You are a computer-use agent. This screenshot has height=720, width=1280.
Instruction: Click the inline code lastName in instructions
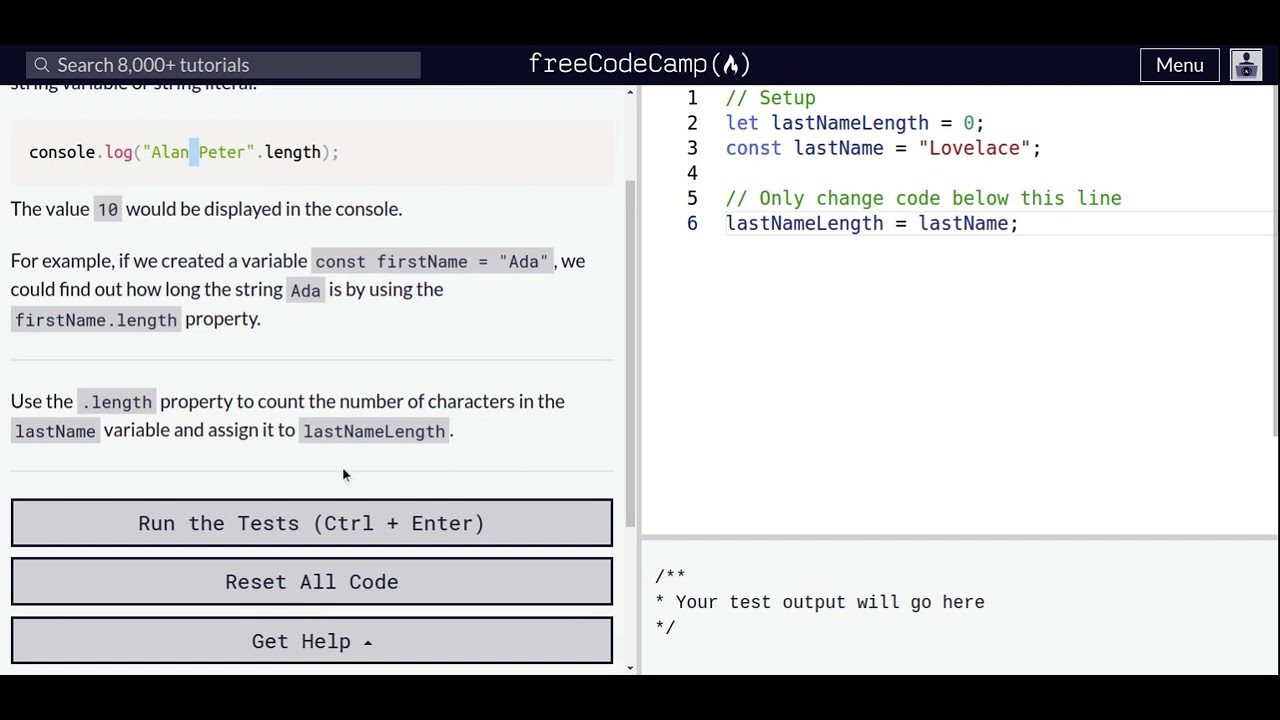[x=55, y=431]
